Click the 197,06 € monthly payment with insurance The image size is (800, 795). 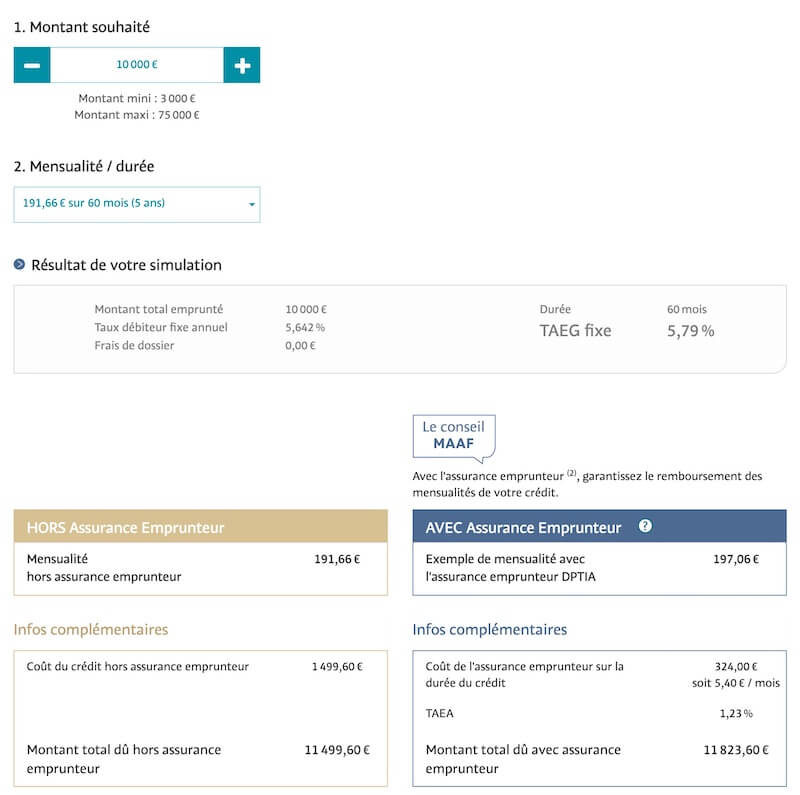click(735, 559)
